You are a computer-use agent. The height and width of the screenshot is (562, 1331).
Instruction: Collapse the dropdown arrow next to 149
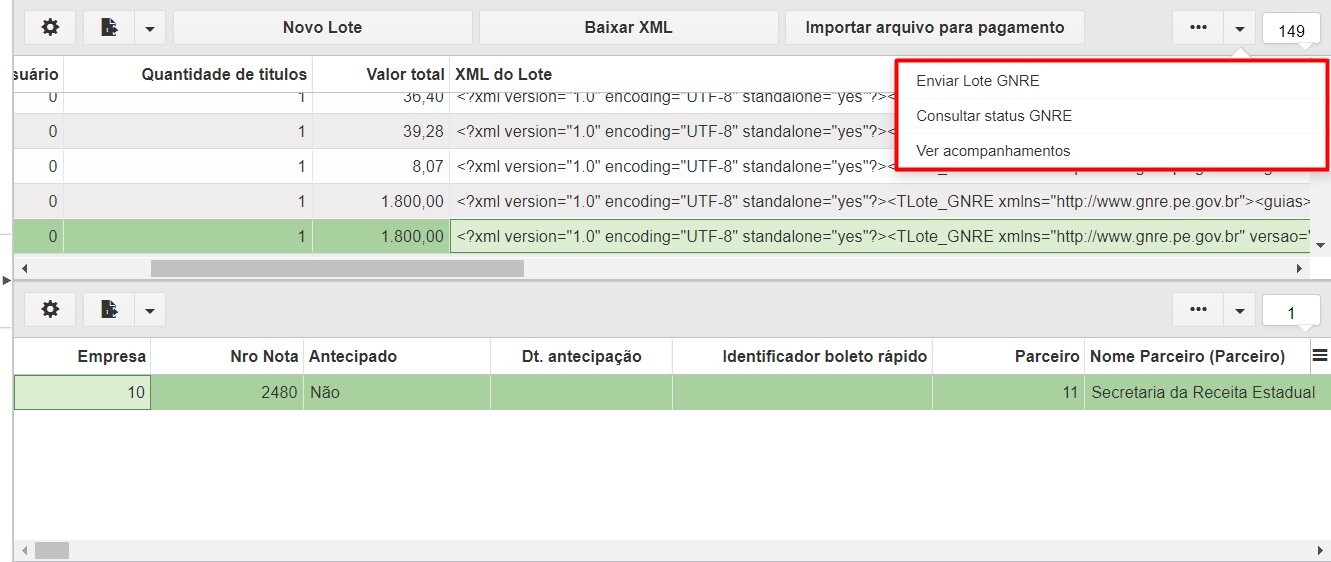coord(1239,28)
